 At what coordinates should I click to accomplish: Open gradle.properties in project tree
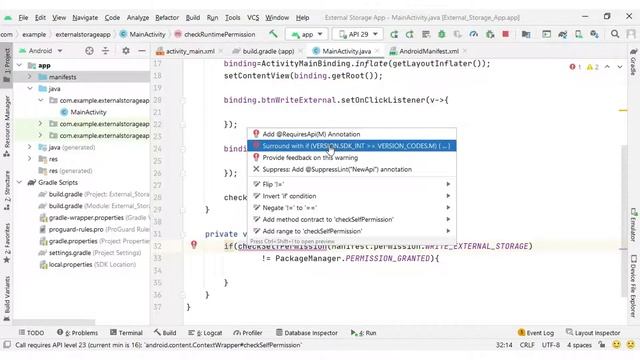click(73, 241)
